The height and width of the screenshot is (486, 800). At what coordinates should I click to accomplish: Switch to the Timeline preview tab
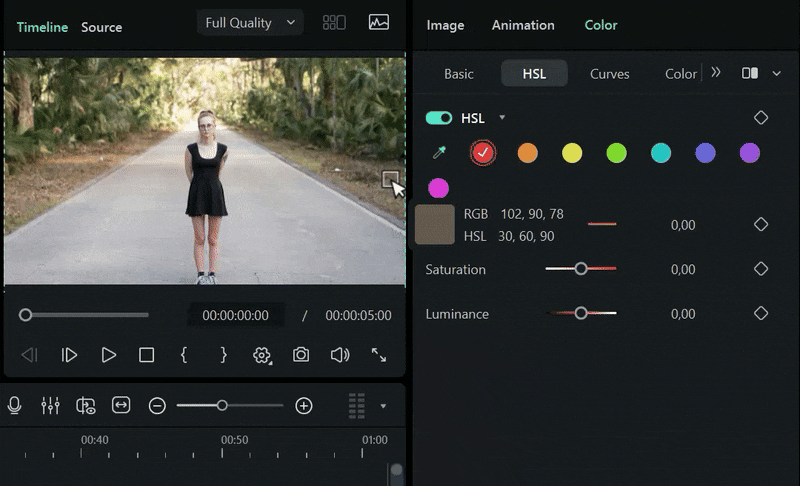click(x=42, y=27)
